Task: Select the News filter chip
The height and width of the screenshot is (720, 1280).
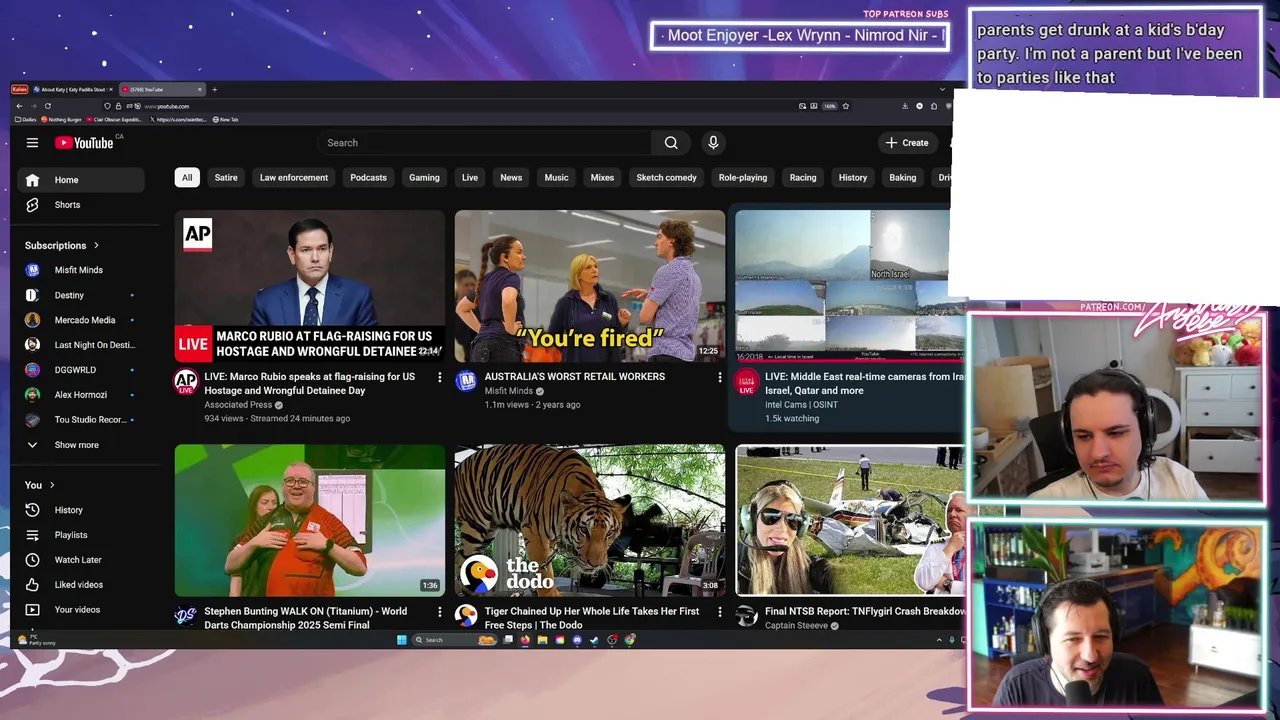Action: click(x=511, y=177)
